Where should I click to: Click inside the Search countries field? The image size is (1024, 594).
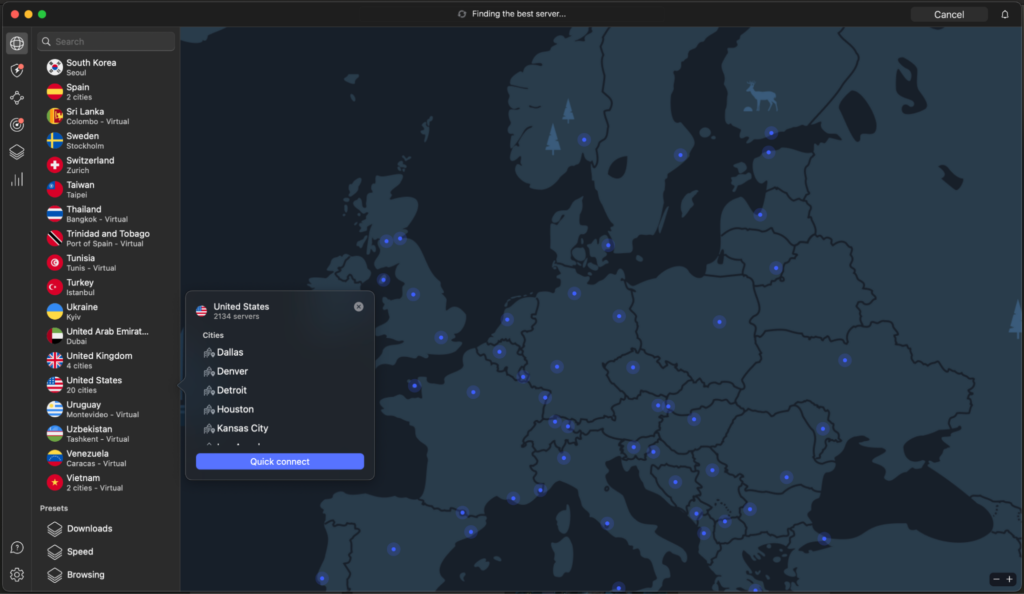[x=106, y=42]
